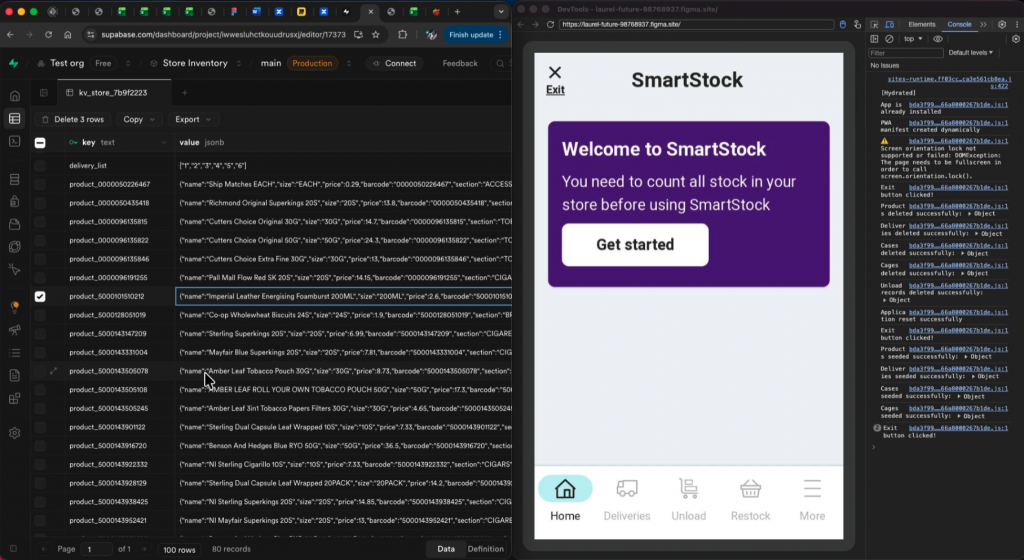Expand the Default levels dropdown in console

tap(969, 53)
